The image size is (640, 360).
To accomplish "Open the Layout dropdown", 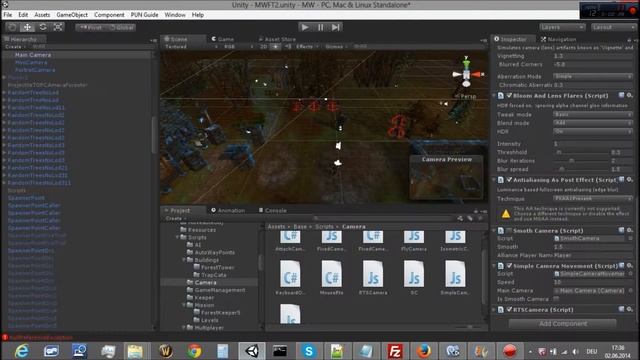I will click(x=613, y=27).
